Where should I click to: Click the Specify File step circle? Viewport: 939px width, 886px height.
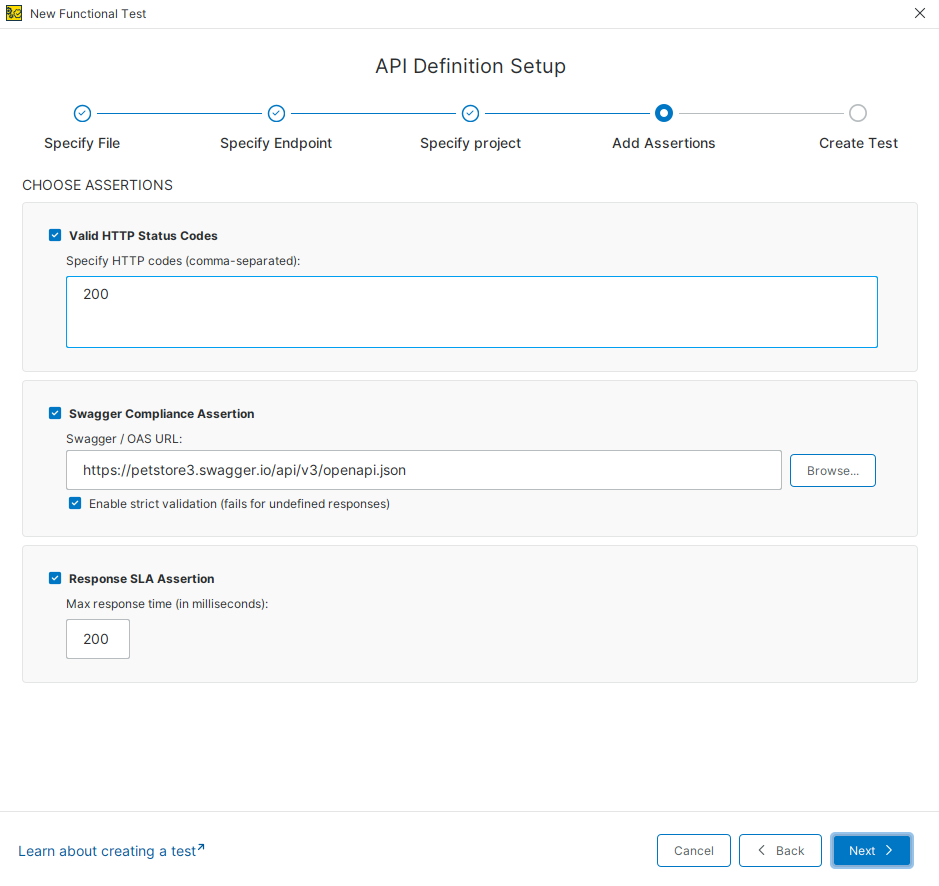click(82, 113)
